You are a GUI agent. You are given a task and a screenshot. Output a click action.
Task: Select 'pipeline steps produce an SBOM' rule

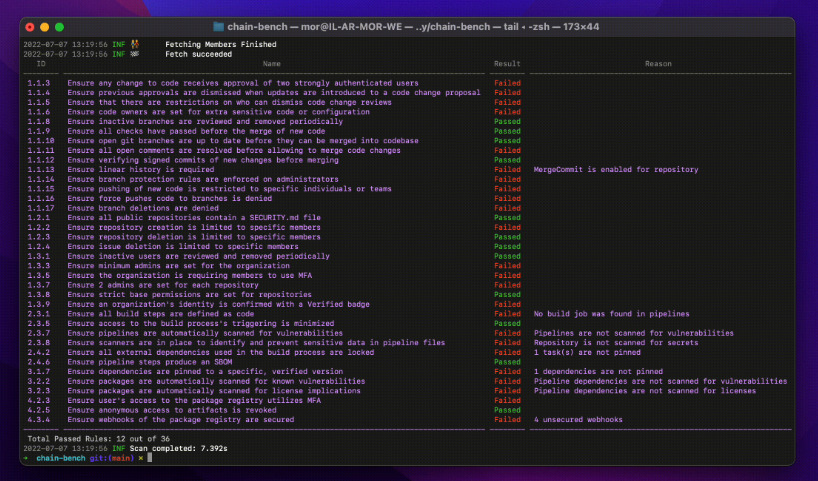pyautogui.click(x=165, y=362)
